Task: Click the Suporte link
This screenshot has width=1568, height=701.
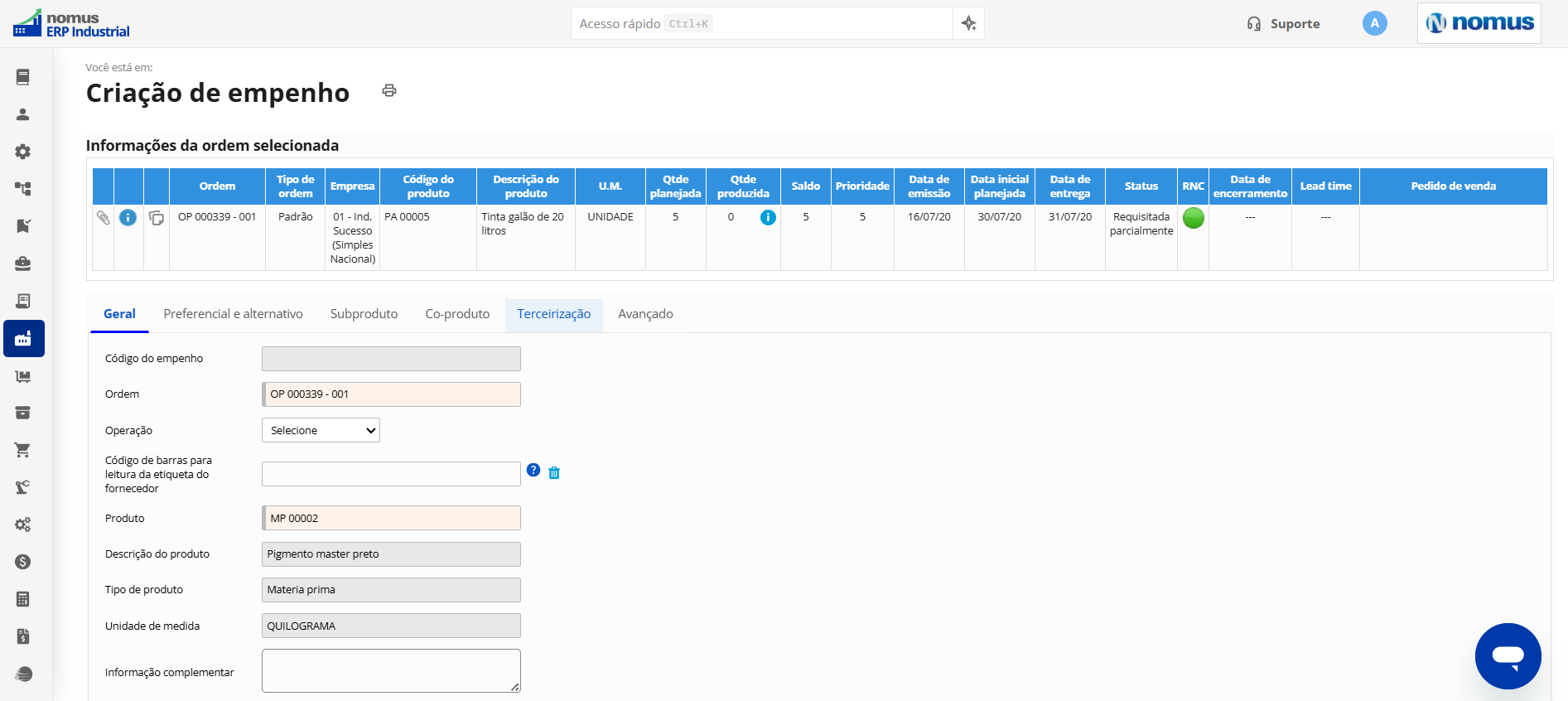Action: coord(1283,24)
